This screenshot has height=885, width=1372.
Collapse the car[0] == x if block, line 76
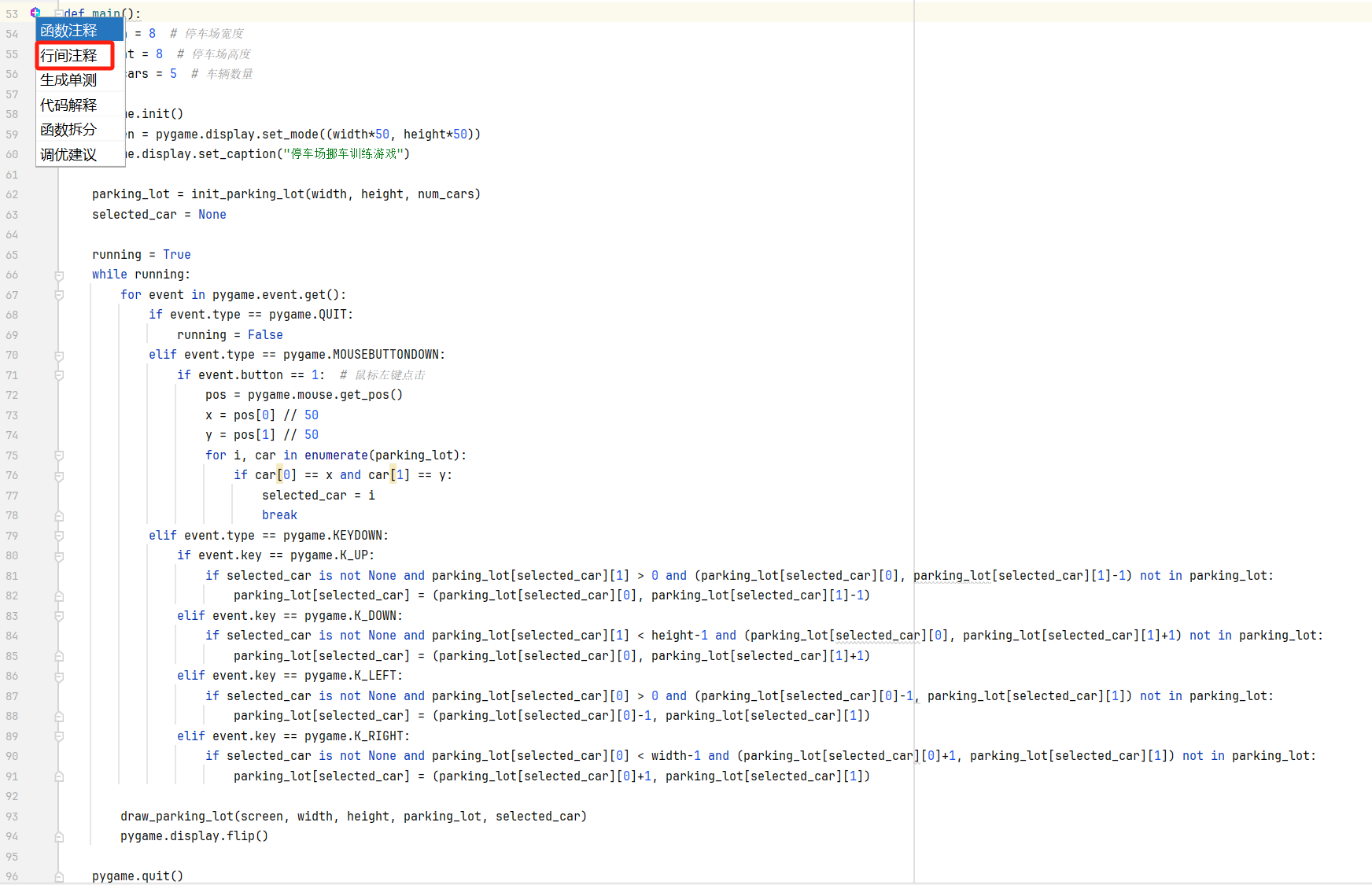pos(59,476)
